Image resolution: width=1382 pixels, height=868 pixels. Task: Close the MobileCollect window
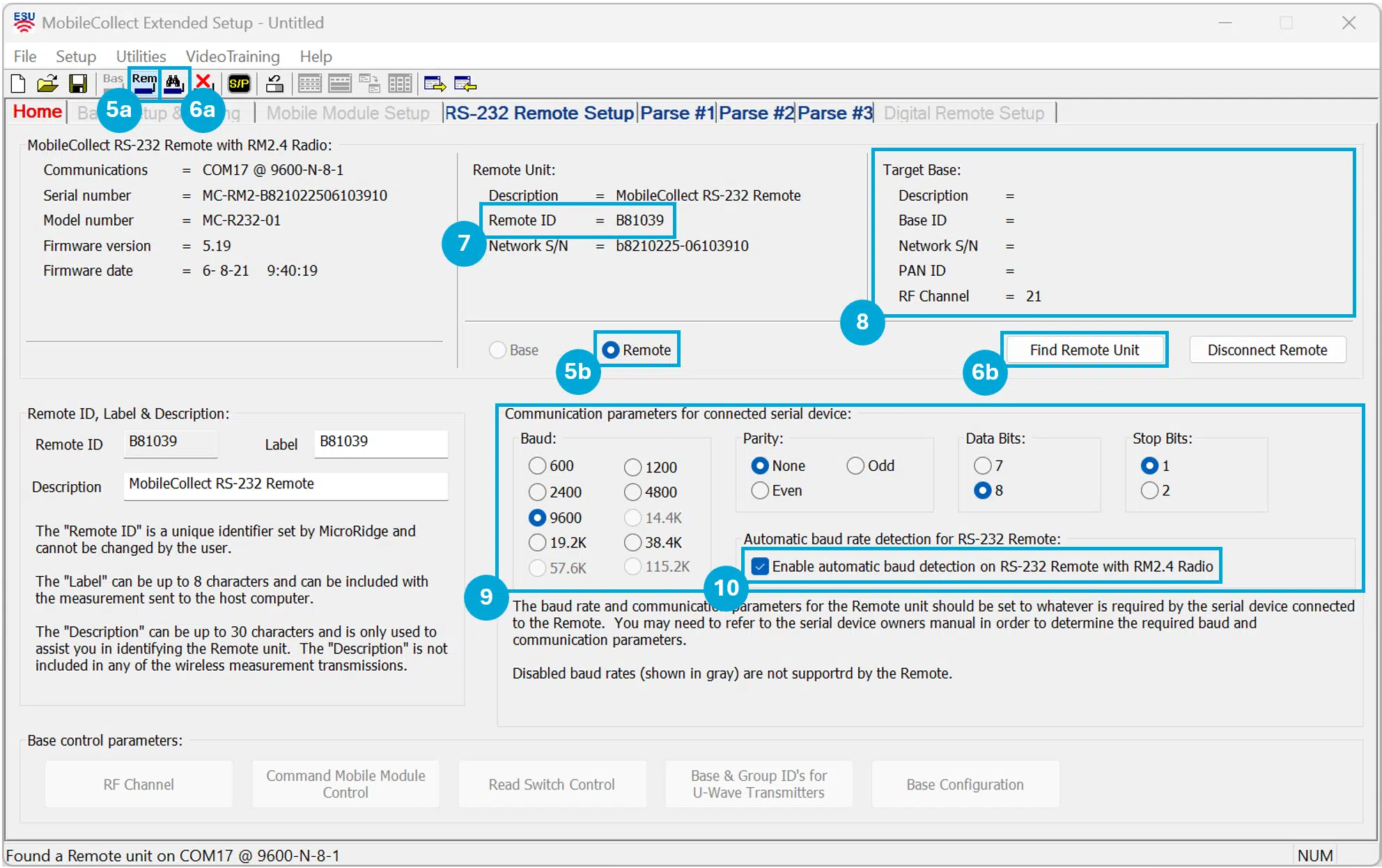click(x=1349, y=23)
